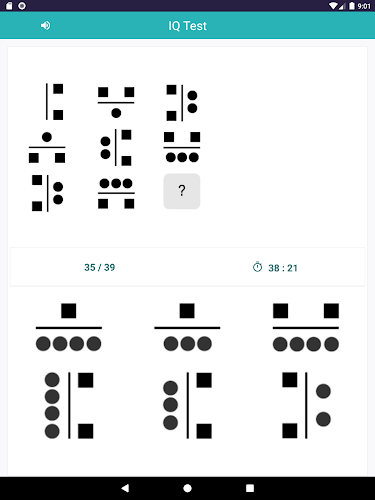Tap the question mark placeholder tile
The height and width of the screenshot is (500, 375).
[x=182, y=191]
